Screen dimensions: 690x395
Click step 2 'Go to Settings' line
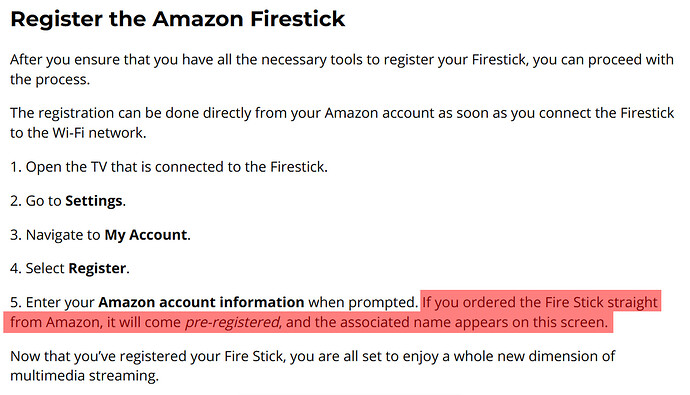click(x=68, y=201)
